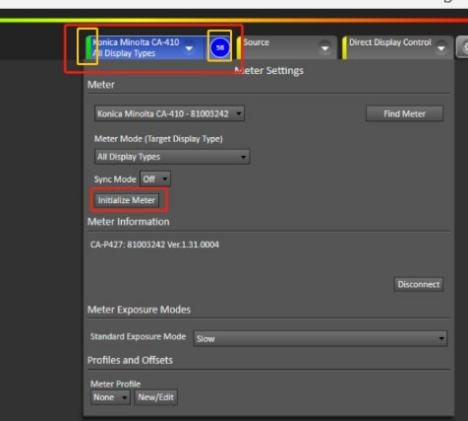
Task: Select the Direct Display Control tab
Action: pyautogui.click(x=397, y=48)
